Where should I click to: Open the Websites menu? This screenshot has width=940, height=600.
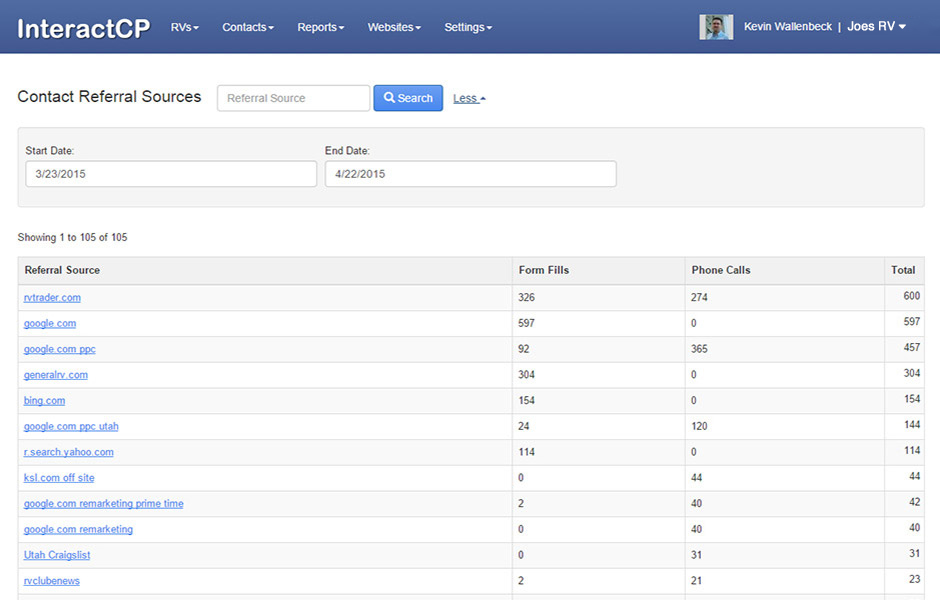(394, 28)
